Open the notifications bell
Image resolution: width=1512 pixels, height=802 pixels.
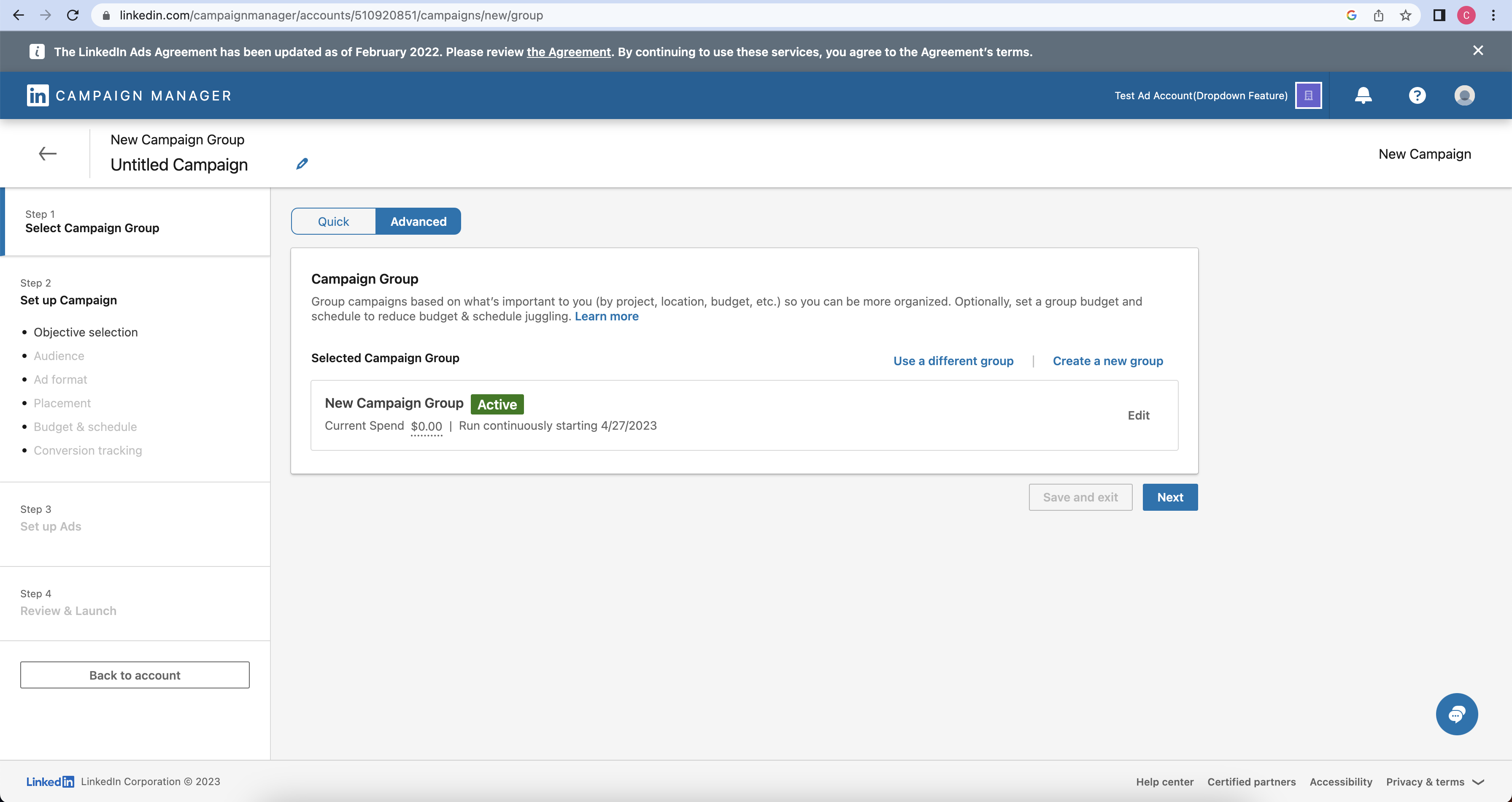(1363, 95)
